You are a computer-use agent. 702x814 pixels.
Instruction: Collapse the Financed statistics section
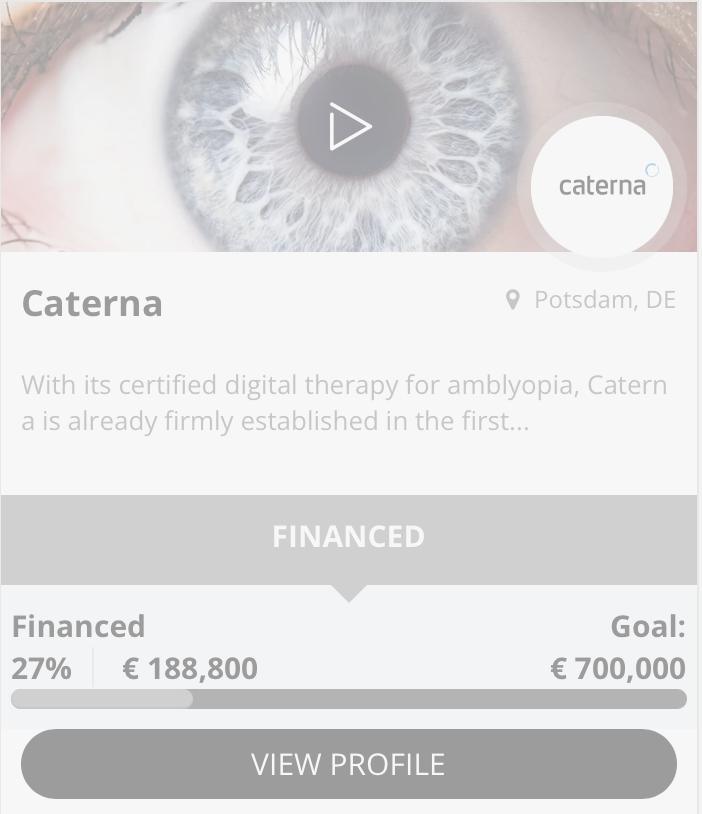[x=78, y=626]
